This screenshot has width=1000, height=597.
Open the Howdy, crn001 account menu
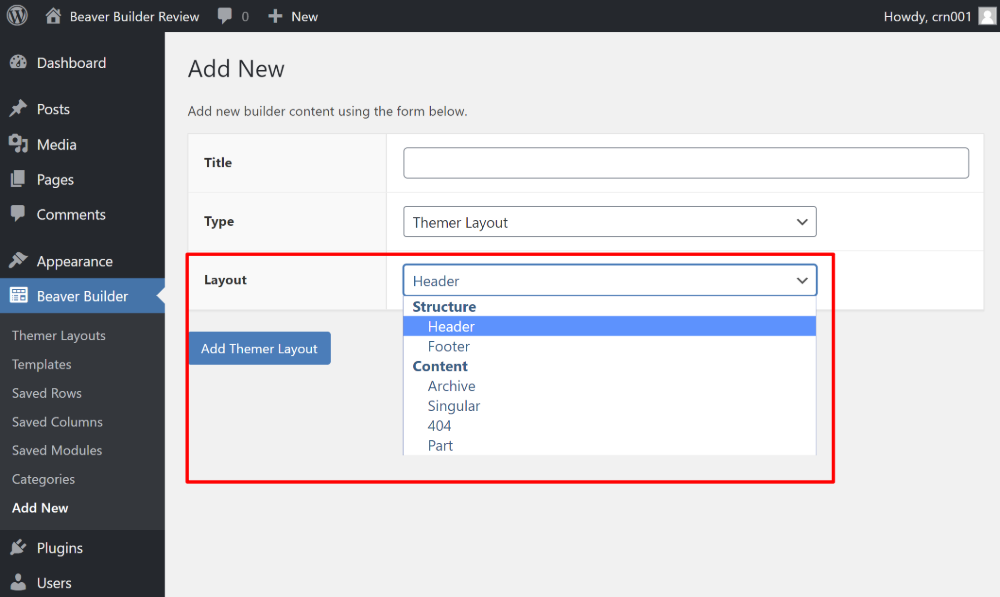[927, 17]
